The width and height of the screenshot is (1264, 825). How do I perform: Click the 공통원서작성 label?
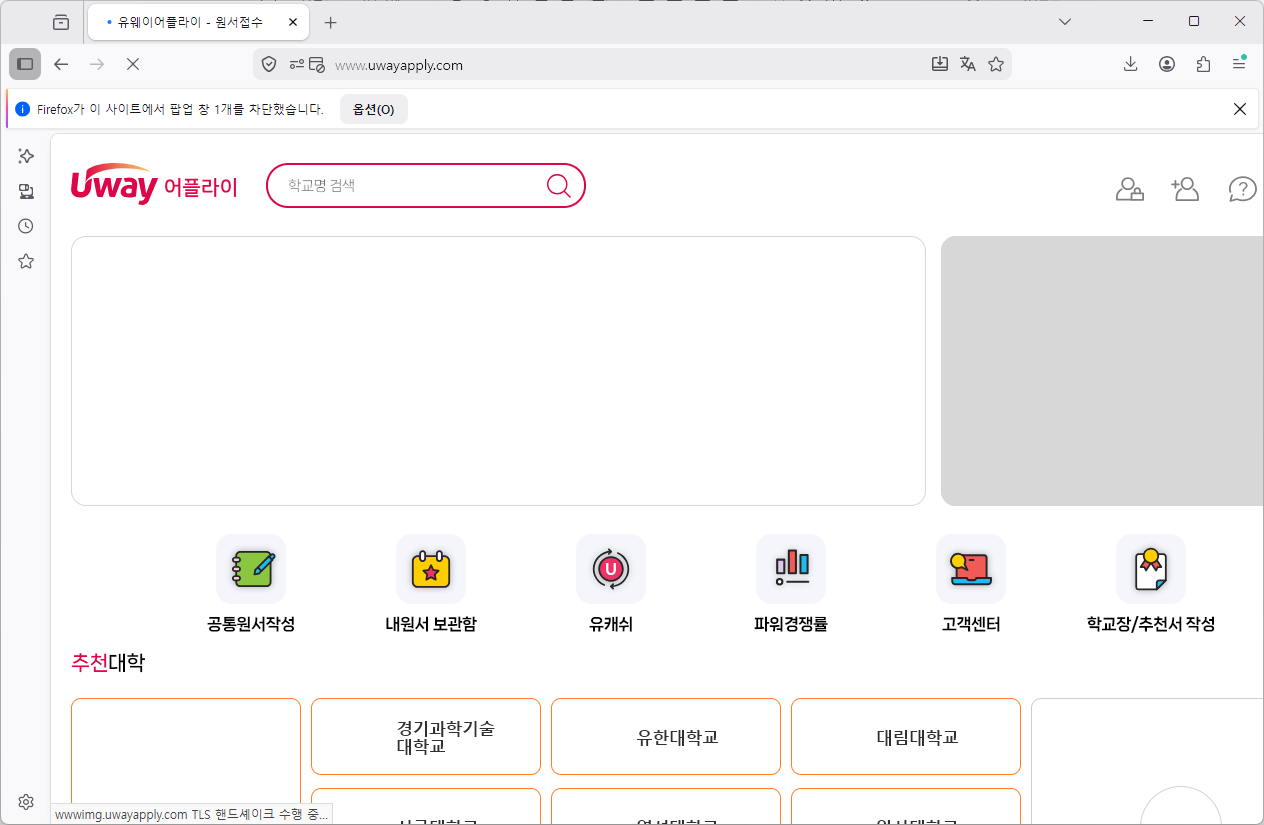point(251,625)
